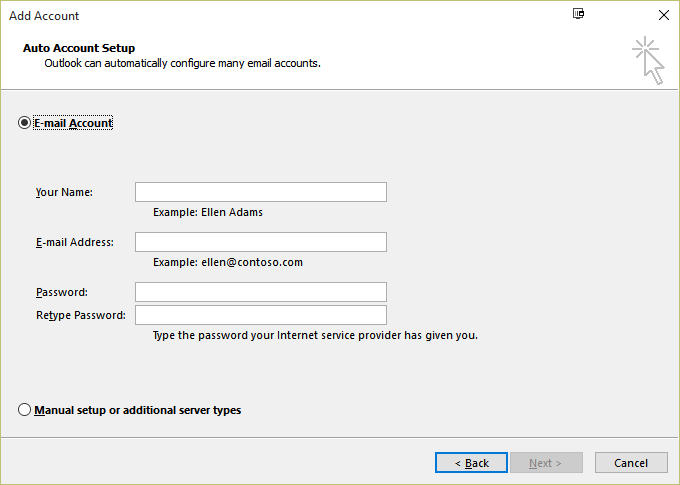Focus the E-mail Address input box
The width and height of the screenshot is (680, 485).
click(x=261, y=242)
